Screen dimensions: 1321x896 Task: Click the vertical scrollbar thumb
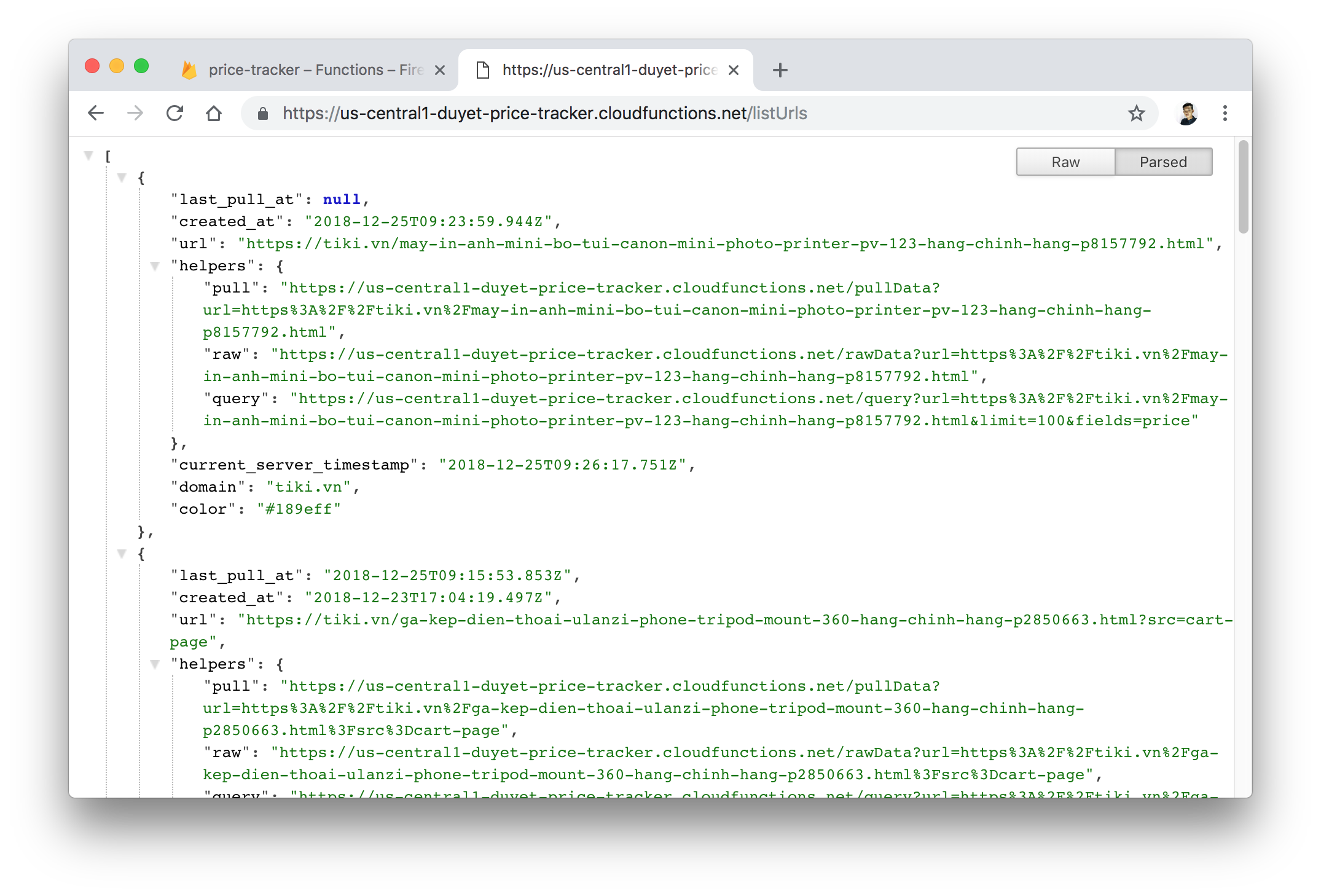[x=1243, y=187]
